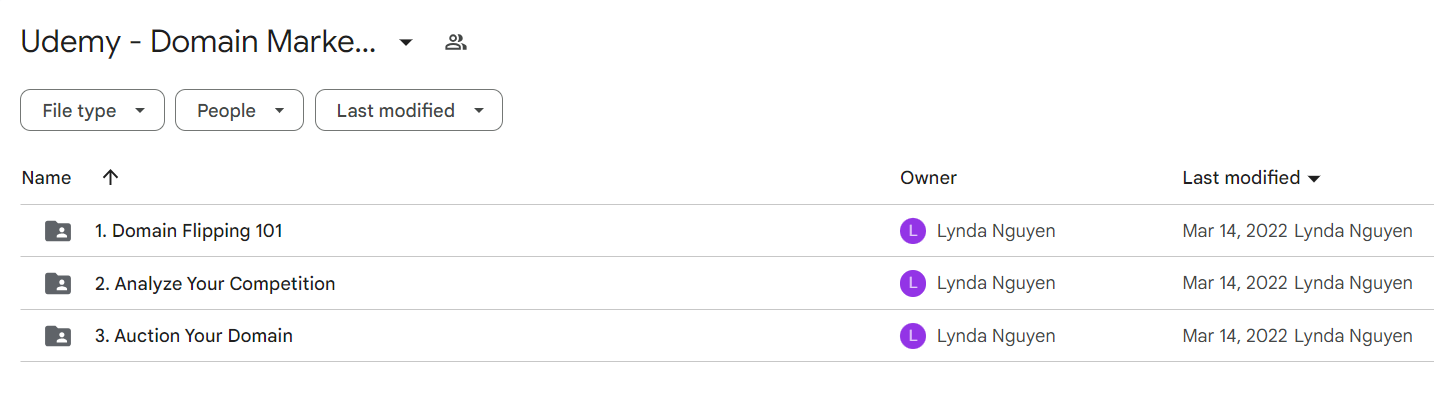Click the Udemy - Domain Marke... folder title
Viewport: 1434px width, 407px height.
[198, 42]
